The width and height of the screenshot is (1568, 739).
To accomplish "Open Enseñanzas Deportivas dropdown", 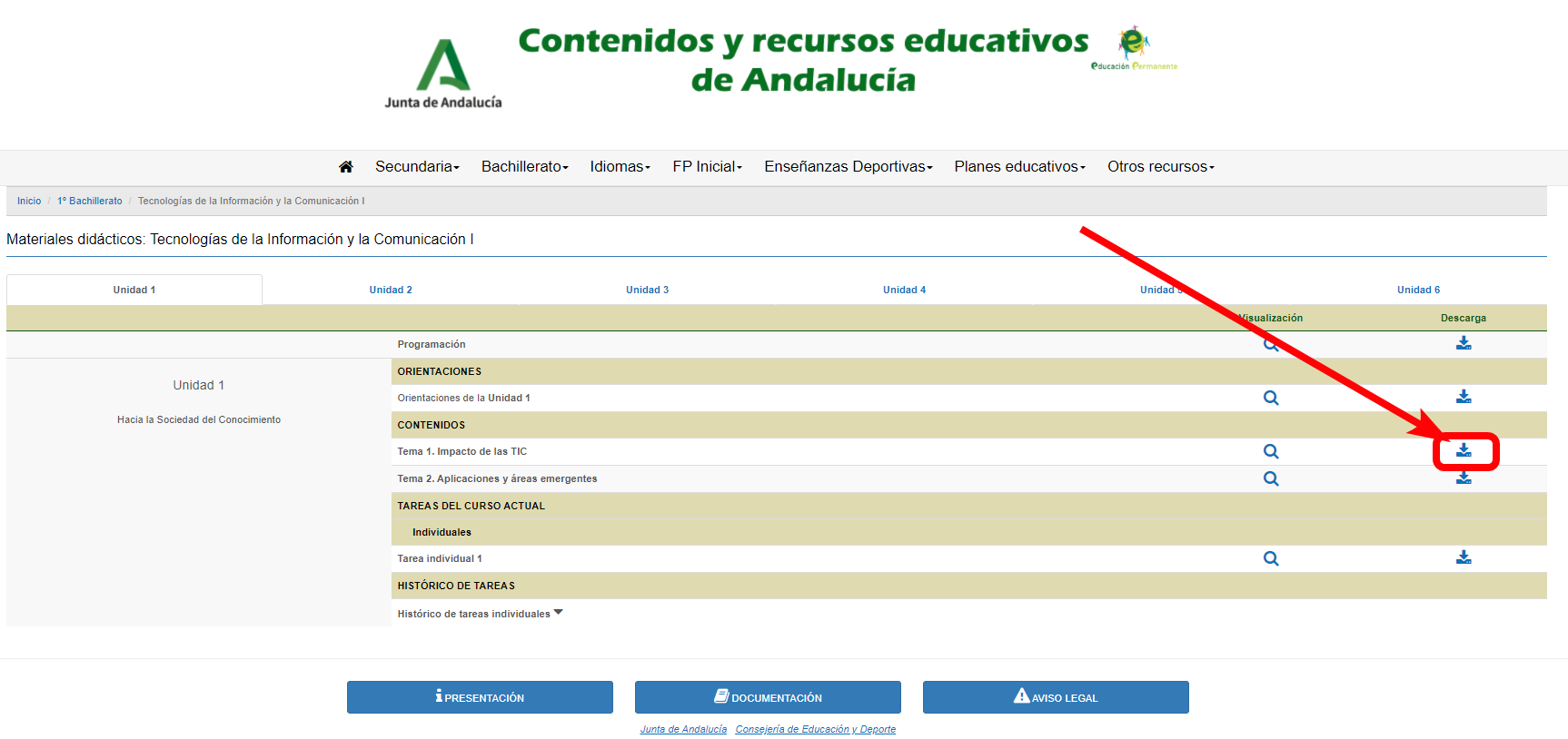I will 849,167.
